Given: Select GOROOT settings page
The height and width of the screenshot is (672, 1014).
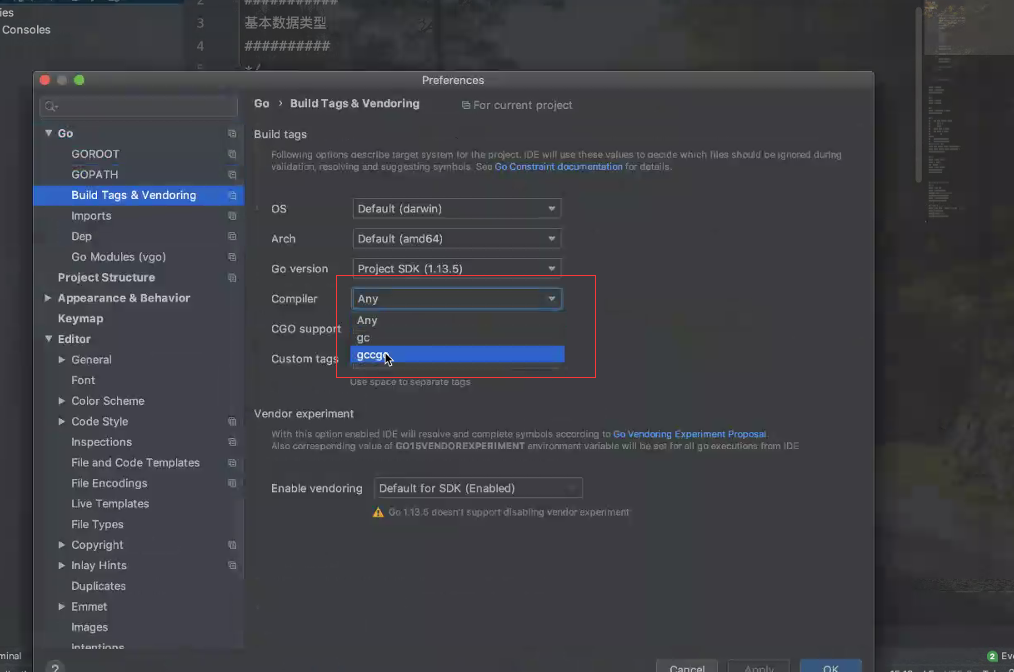Looking at the screenshot, I should [95, 154].
